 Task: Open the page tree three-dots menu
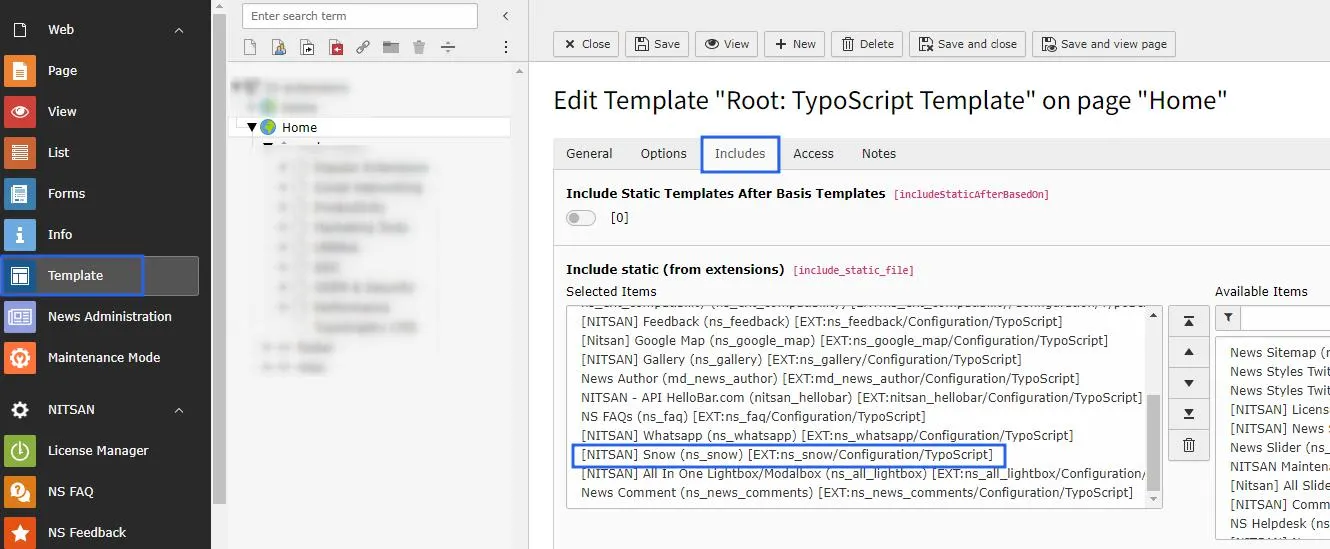pos(505,47)
